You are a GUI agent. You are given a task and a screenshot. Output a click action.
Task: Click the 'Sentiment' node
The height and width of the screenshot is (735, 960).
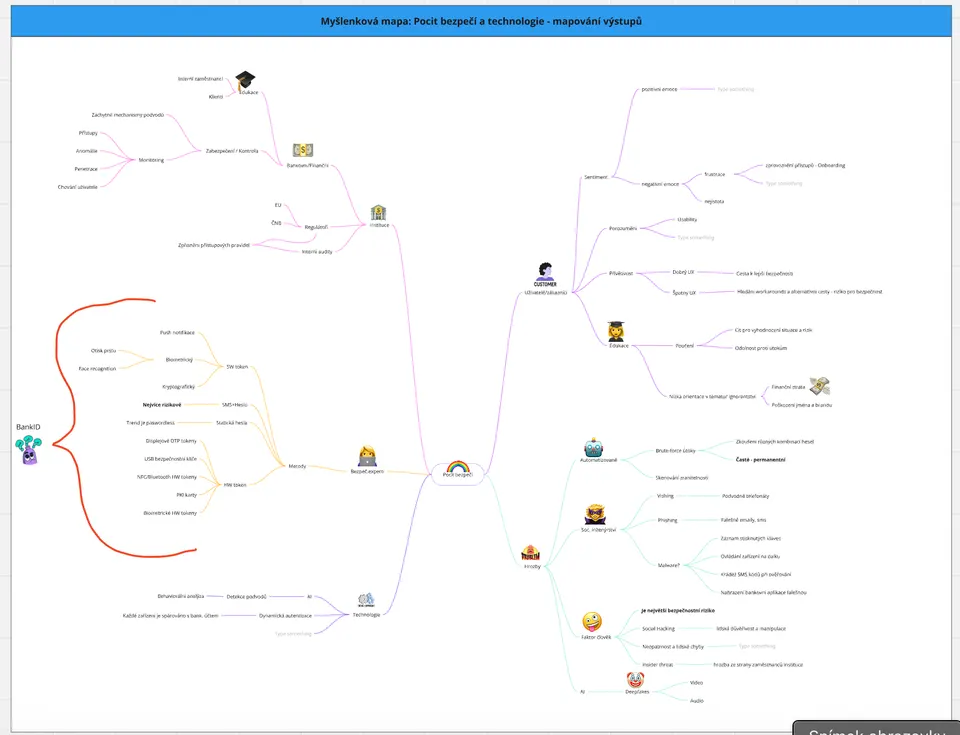pyautogui.click(x=596, y=177)
